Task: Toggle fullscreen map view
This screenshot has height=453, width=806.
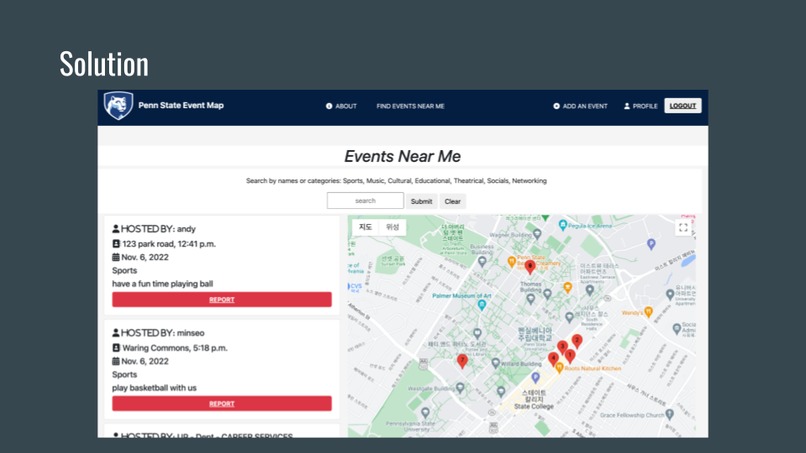Action: click(683, 227)
